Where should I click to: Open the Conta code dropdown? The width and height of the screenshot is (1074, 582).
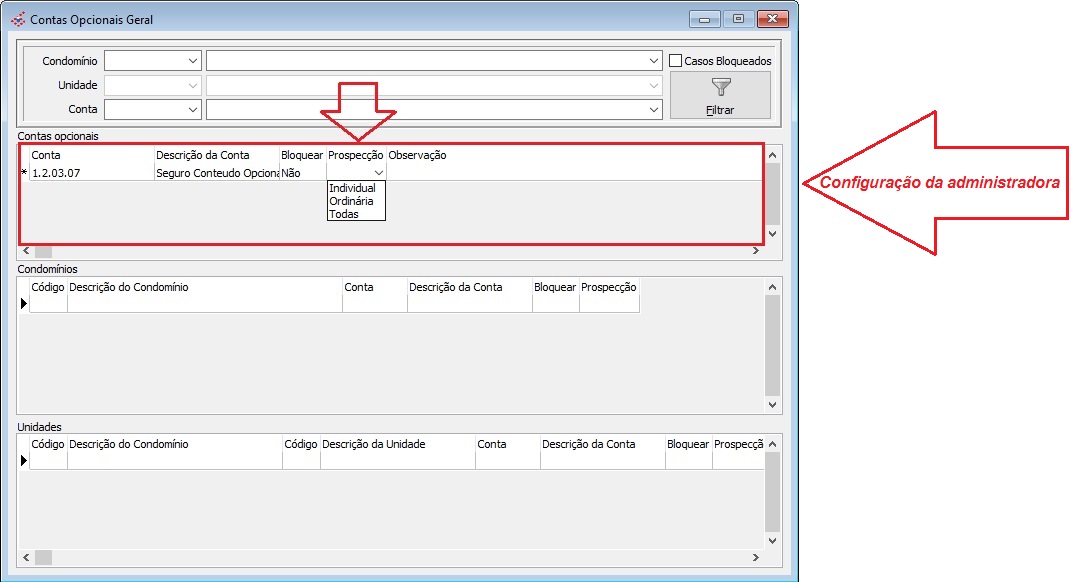click(192, 108)
